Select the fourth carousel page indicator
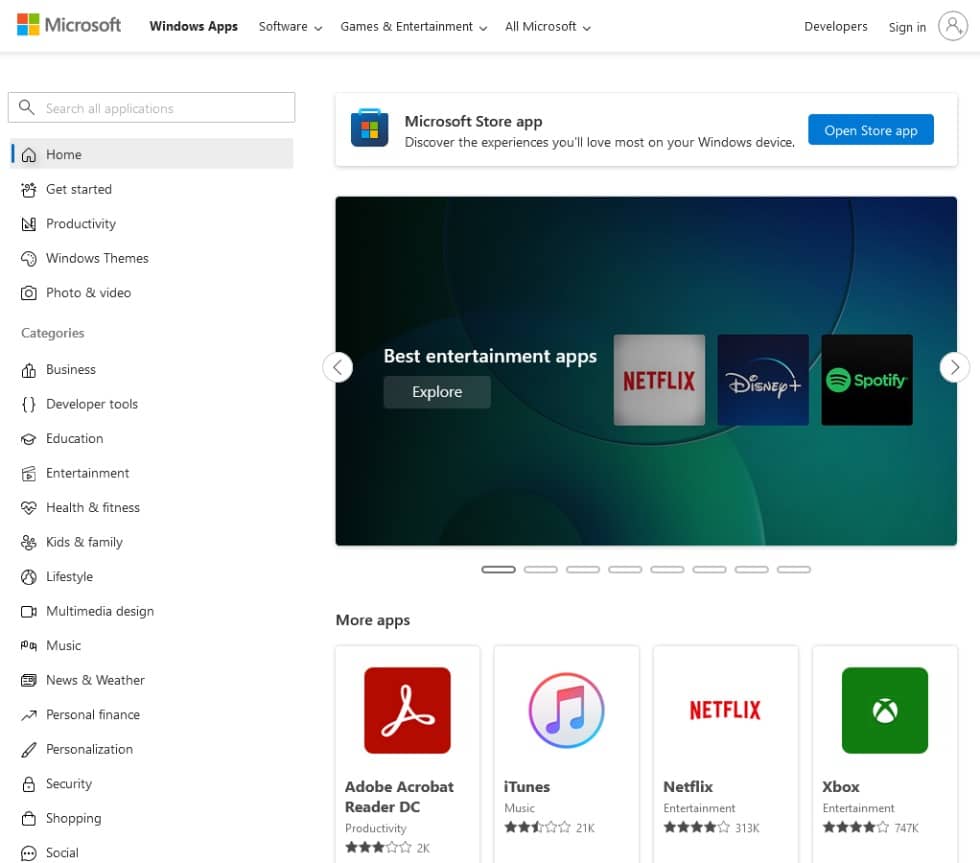Viewport: 980px width, 863px height. 625,569
